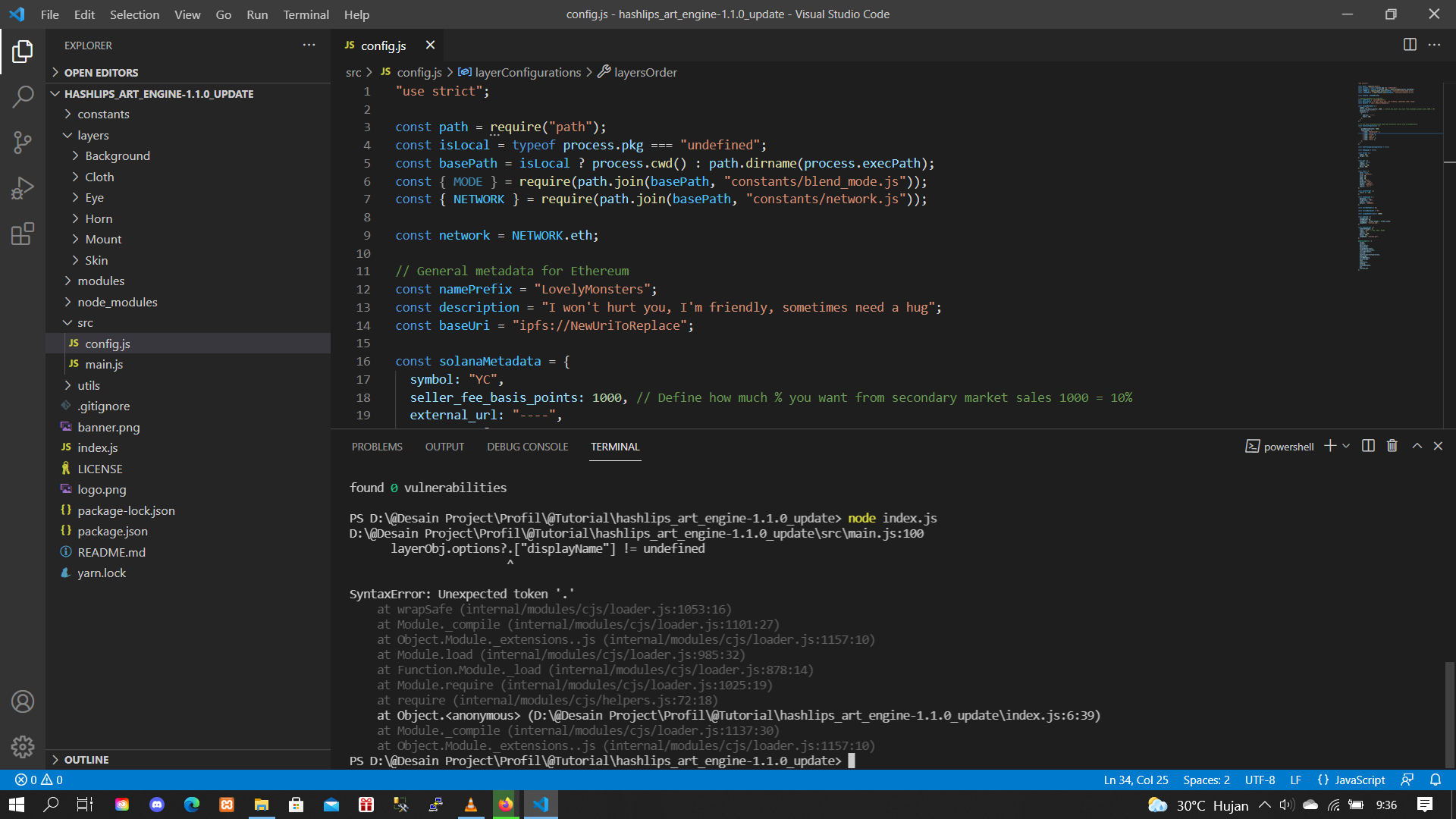The height and width of the screenshot is (819, 1456).
Task: Click Ln 34, Col 25 to go to line
Action: point(1134,780)
